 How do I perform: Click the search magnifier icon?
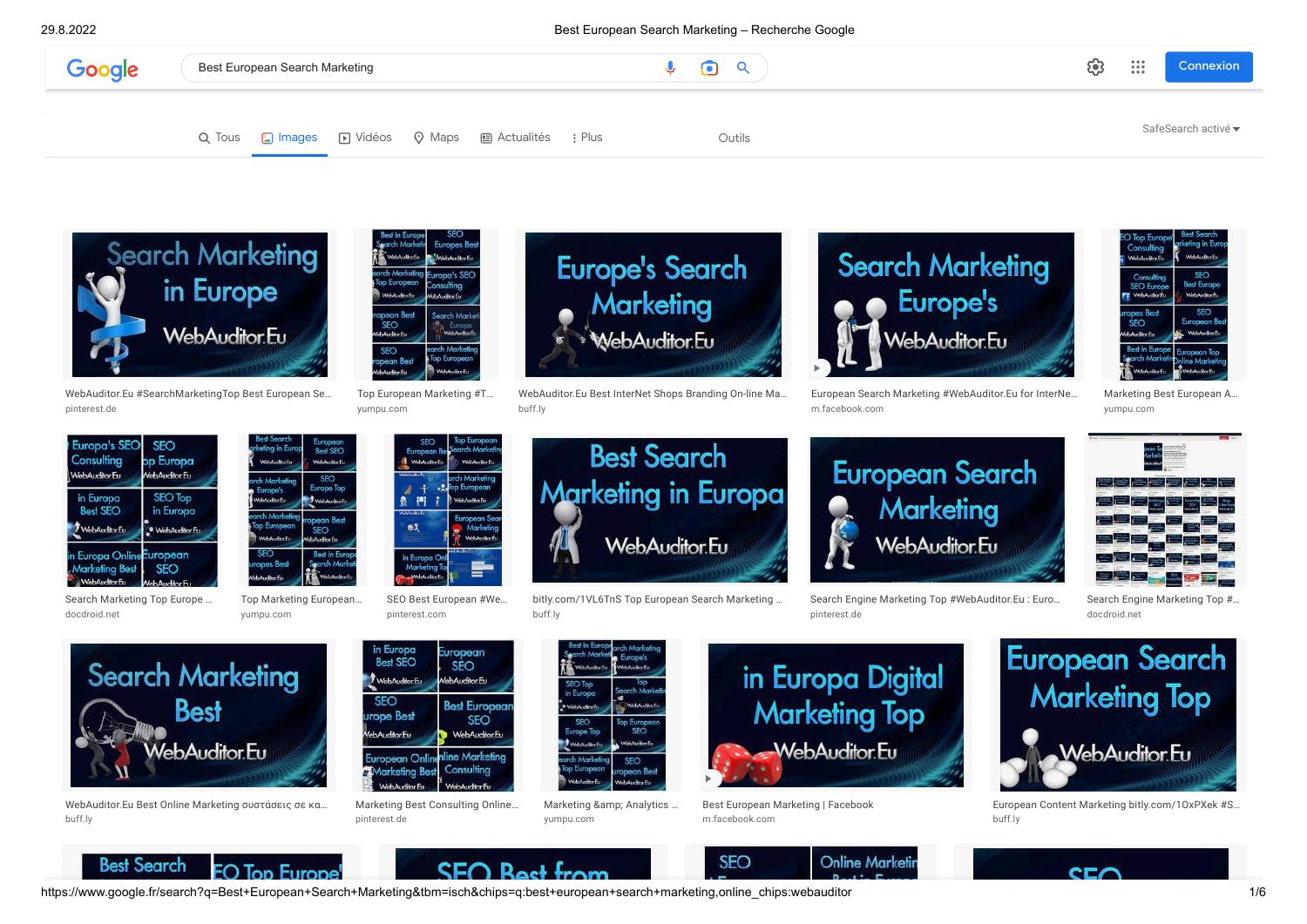pyautogui.click(x=742, y=67)
